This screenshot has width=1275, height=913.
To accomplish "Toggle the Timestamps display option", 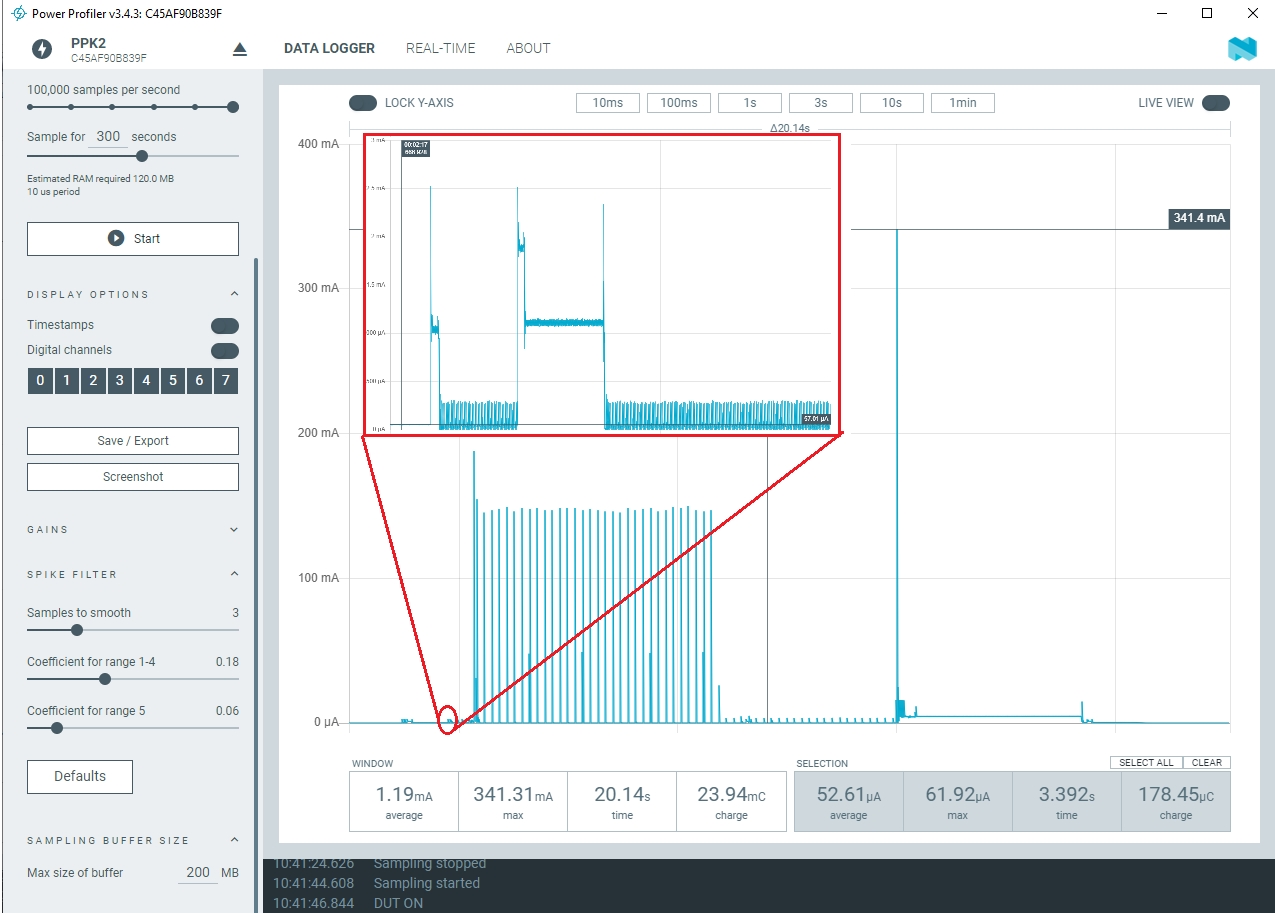I will (225, 326).
